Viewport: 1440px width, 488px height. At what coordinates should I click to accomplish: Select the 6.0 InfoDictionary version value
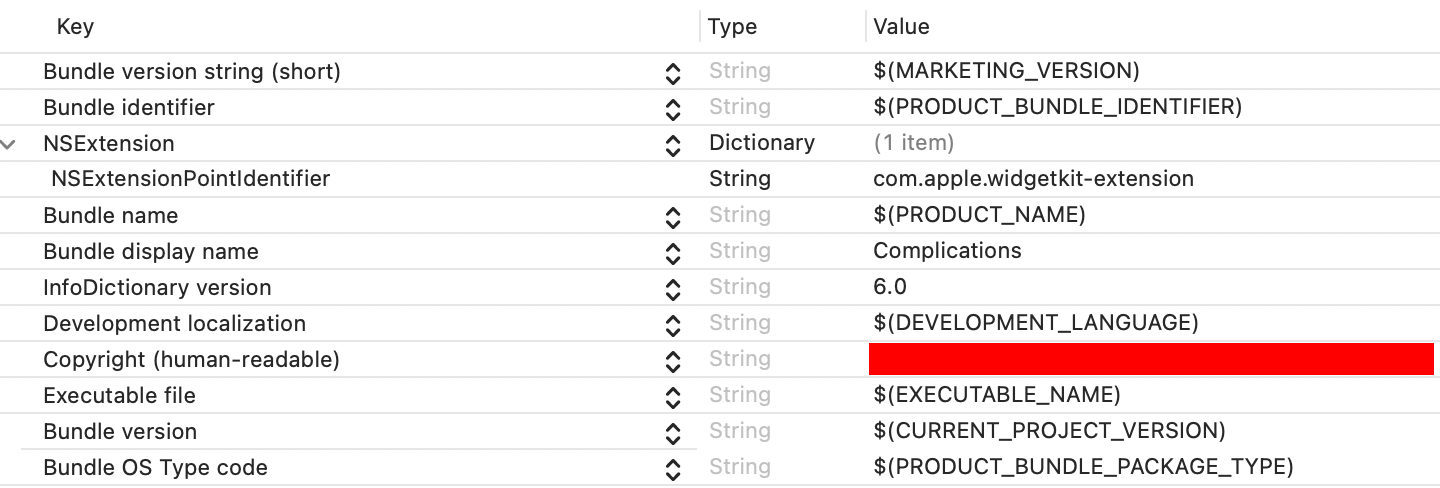[890, 287]
